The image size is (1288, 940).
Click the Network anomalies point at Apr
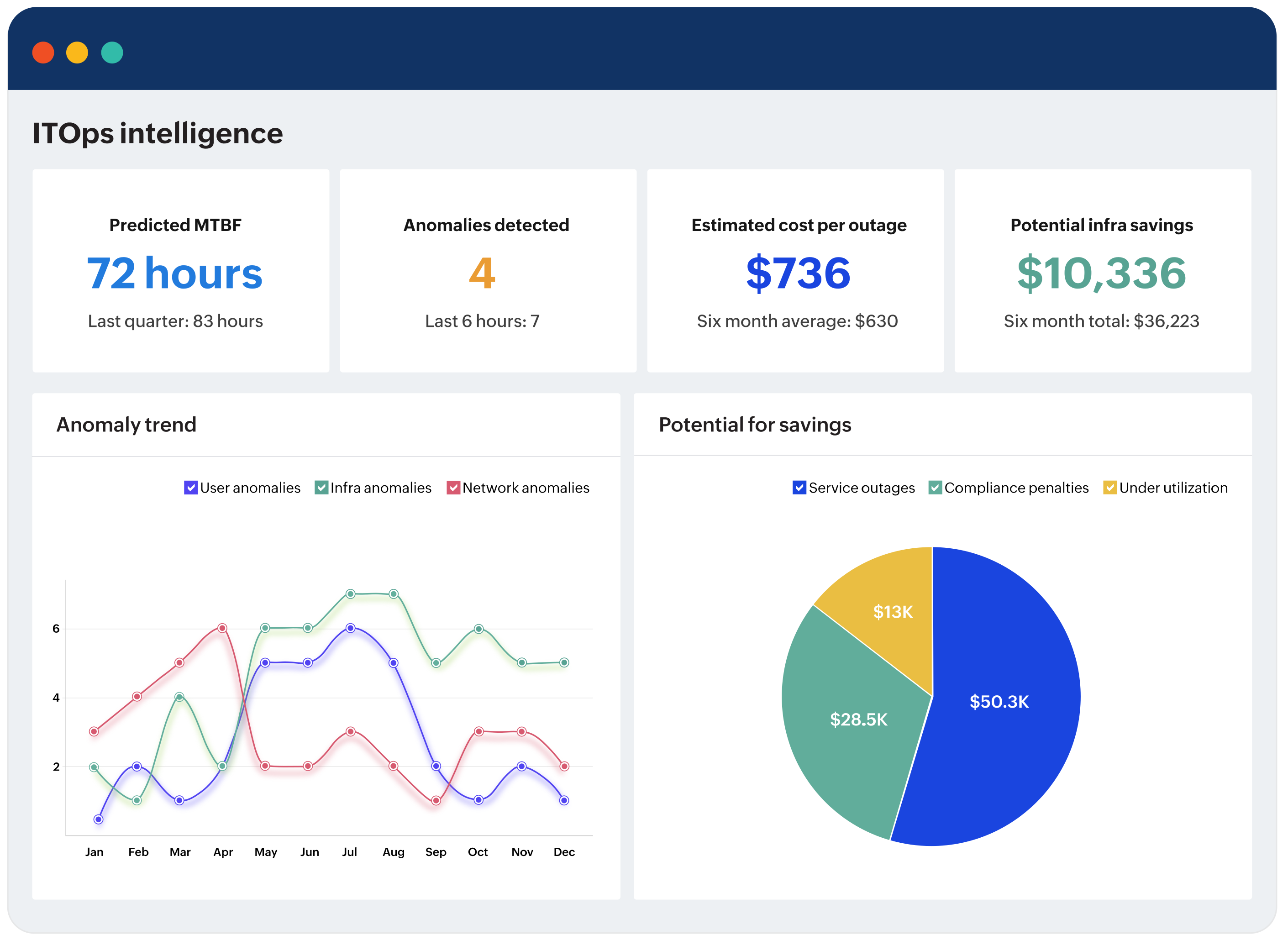(x=222, y=628)
